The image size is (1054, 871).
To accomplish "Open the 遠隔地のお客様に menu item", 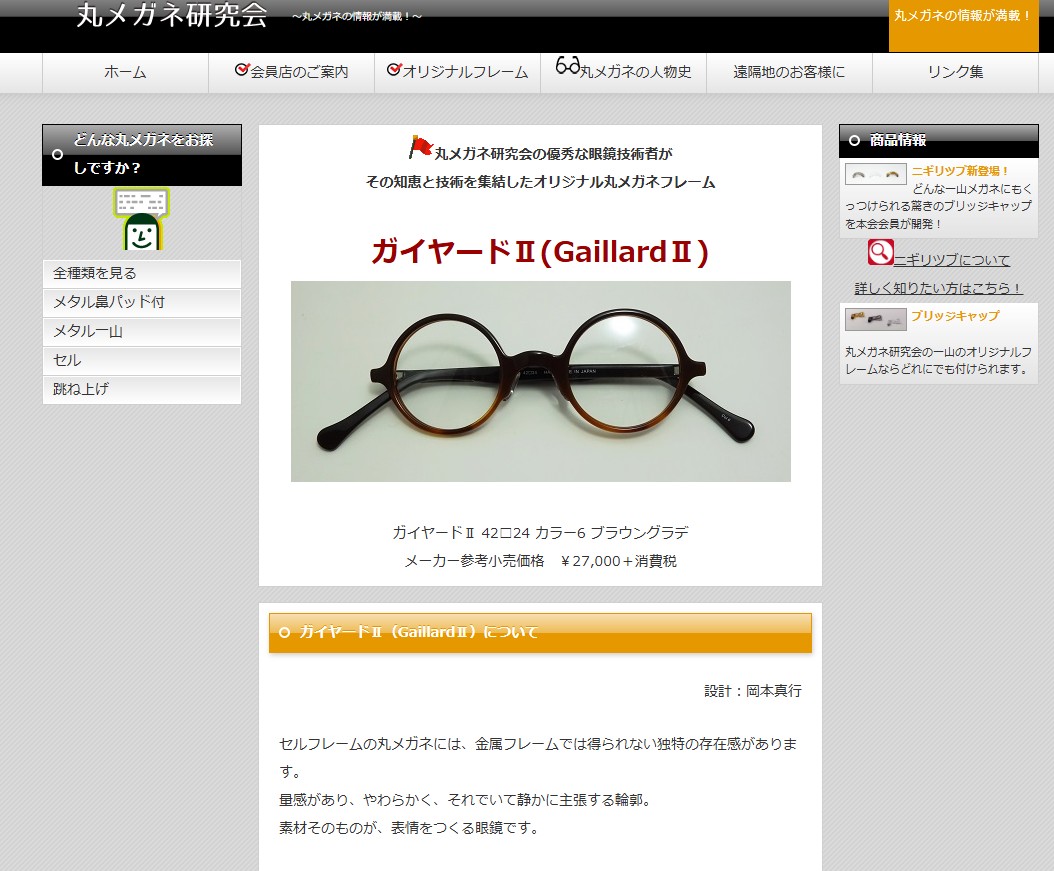I will 788,72.
